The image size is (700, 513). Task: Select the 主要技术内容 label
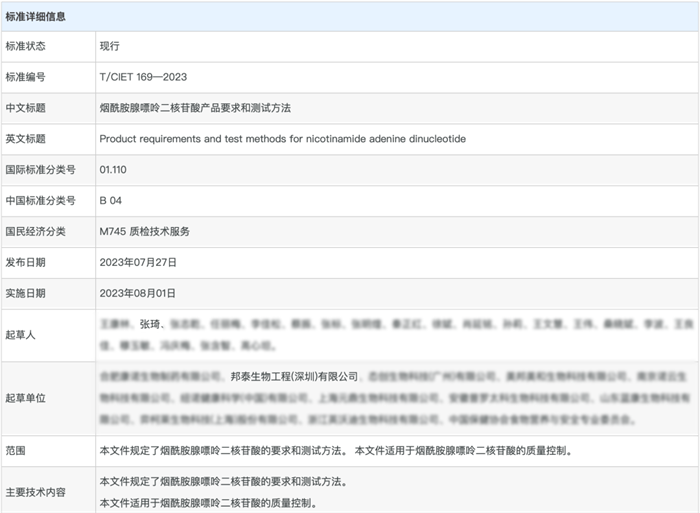(x=36, y=492)
